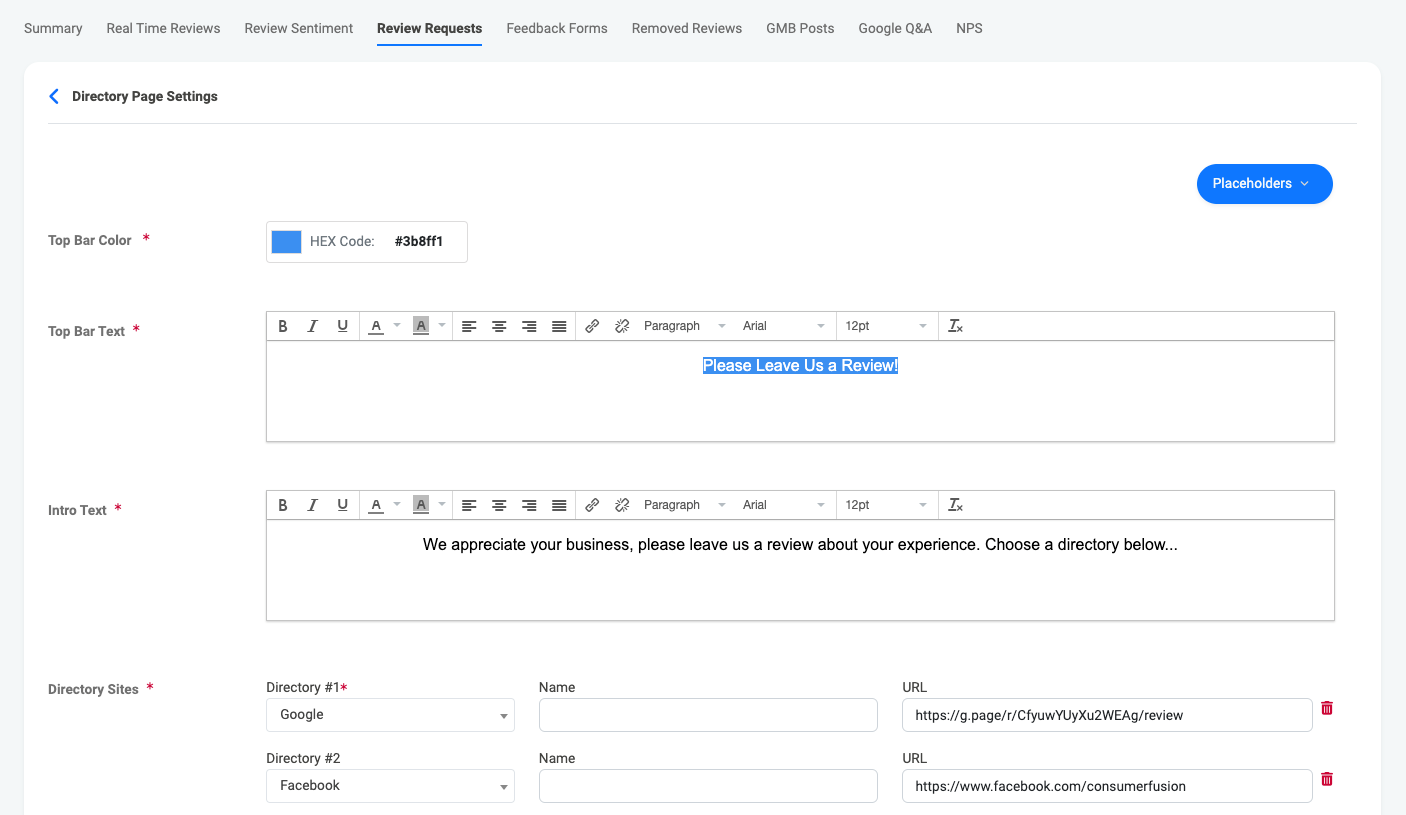Click the blue Top Bar Color swatch
The height and width of the screenshot is (815, 1406).
pyautogui.click(x=287, y=242)
